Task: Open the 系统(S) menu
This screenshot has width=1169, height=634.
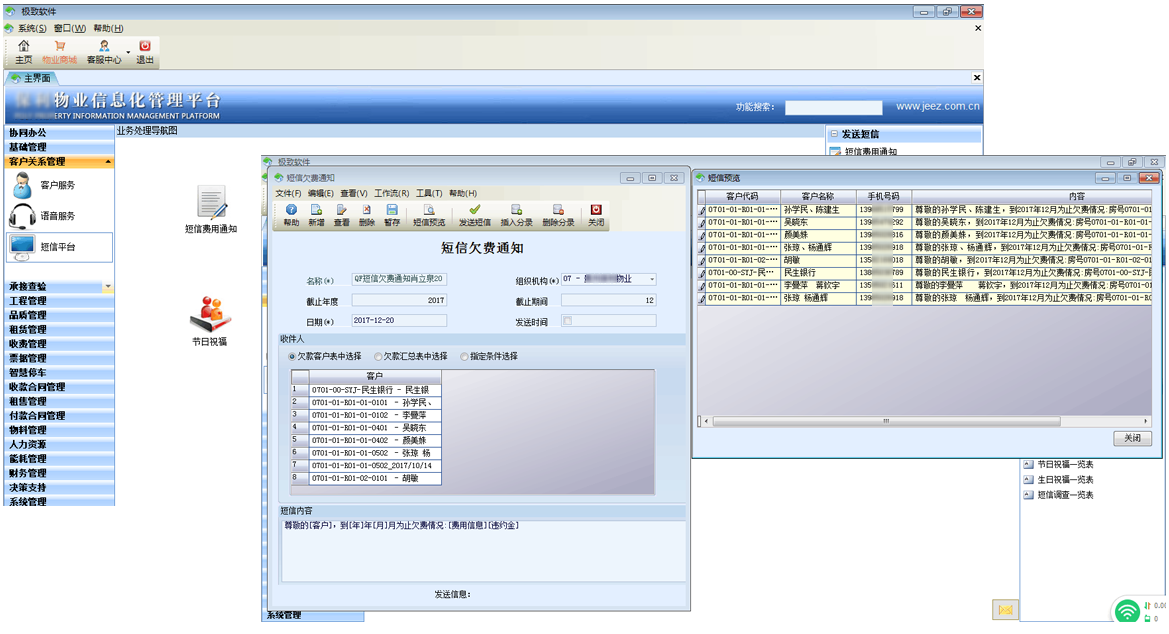Action: (32, 28)
